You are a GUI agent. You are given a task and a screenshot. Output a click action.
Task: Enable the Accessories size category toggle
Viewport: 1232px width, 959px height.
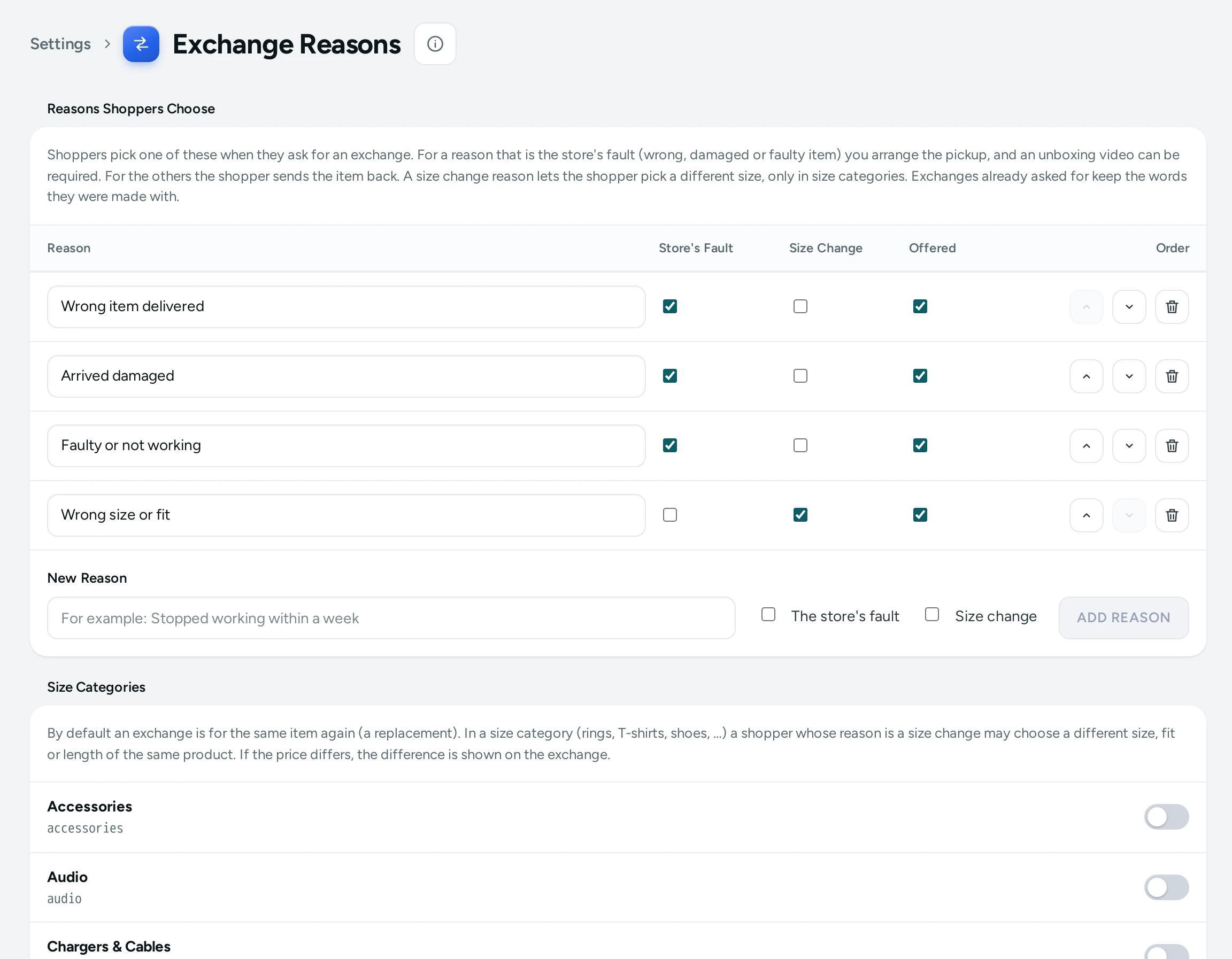(x=1166, y=816)
